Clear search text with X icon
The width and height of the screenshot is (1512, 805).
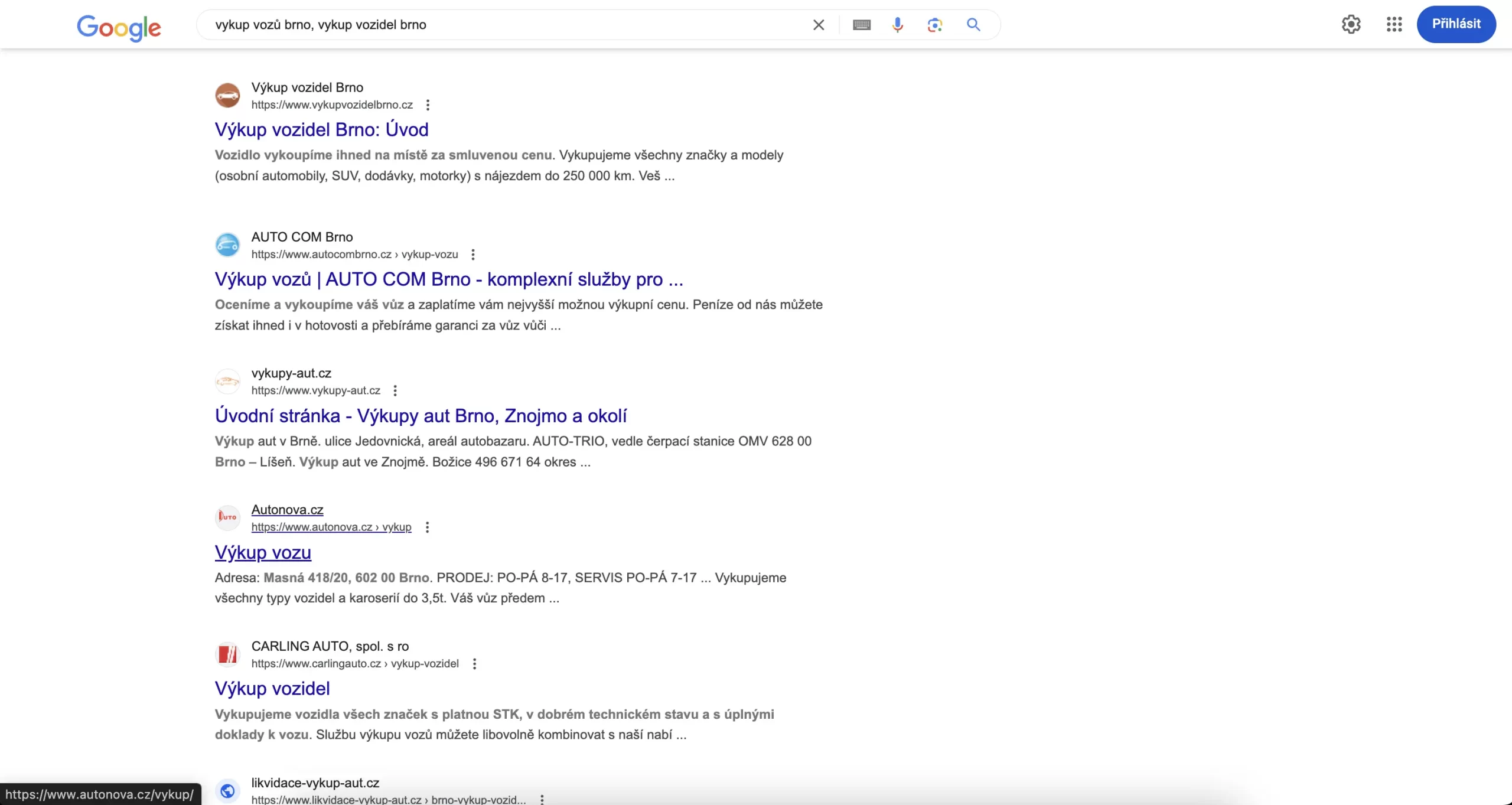pos(819,25)
